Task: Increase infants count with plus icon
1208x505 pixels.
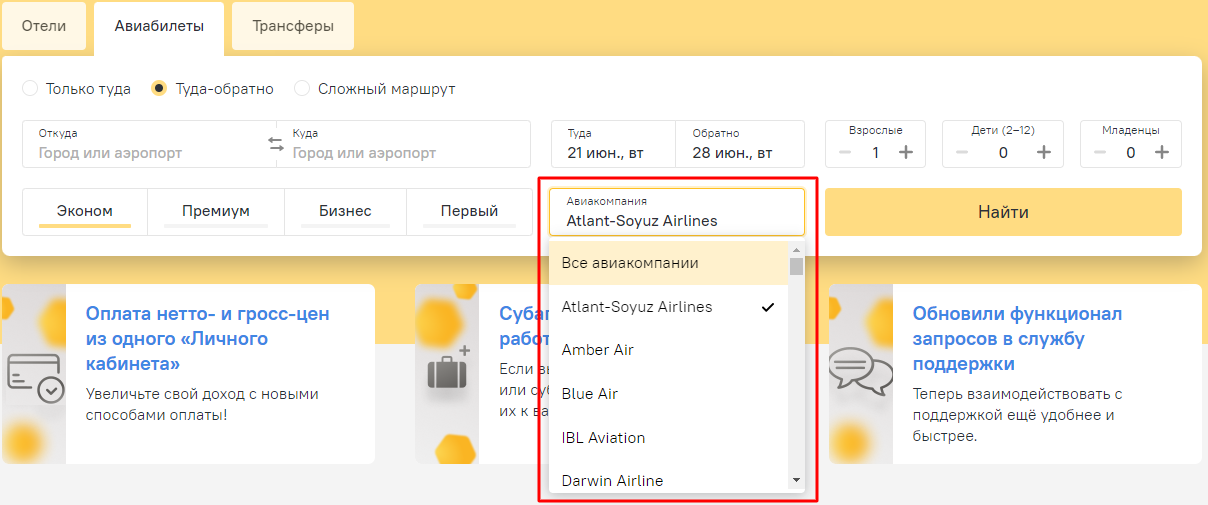Action: (x=1161, y=152)
